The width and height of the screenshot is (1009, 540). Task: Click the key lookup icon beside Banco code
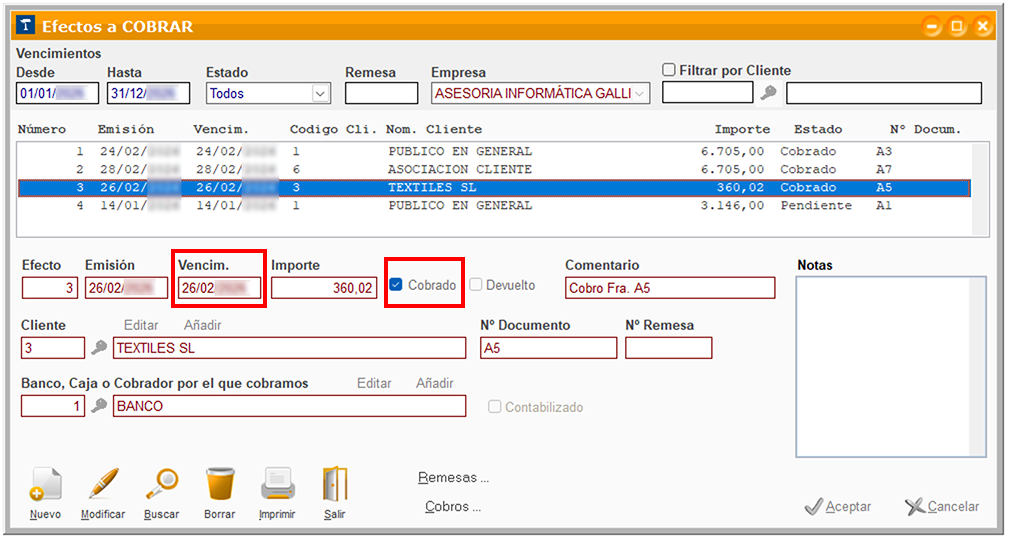click(99, 406)
